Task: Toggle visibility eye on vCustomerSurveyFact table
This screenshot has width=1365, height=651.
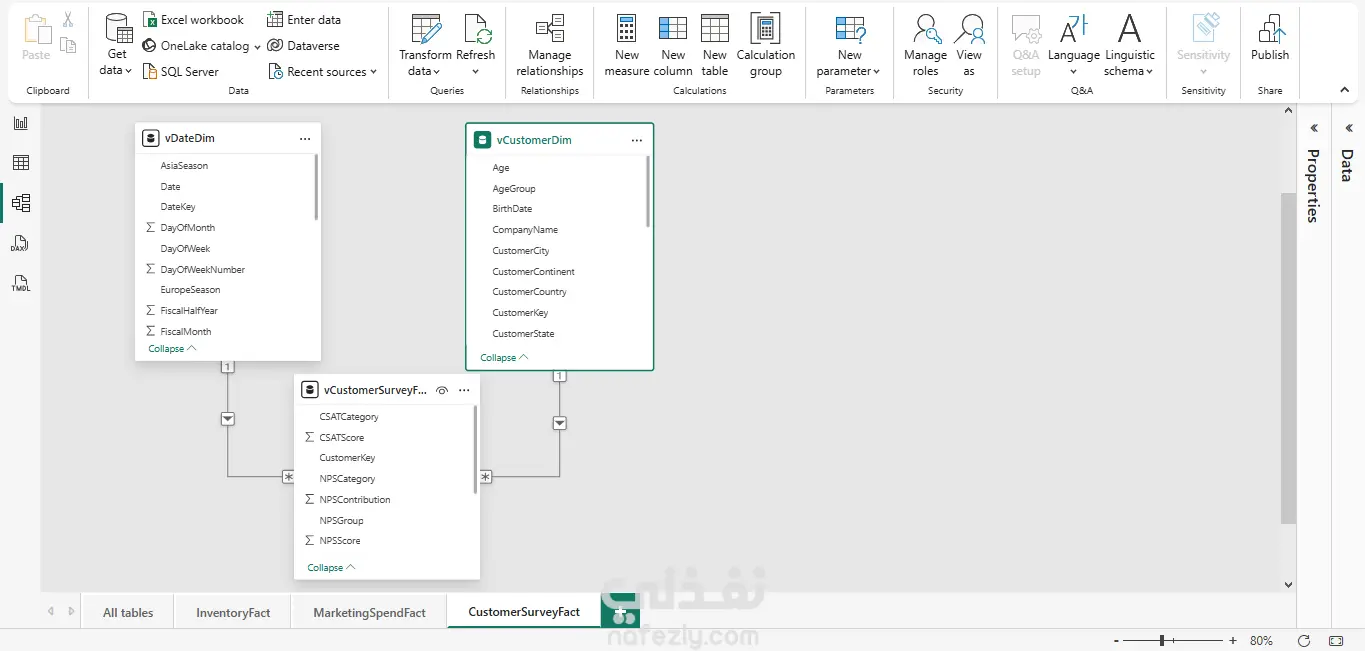Action: click(442, 391)
